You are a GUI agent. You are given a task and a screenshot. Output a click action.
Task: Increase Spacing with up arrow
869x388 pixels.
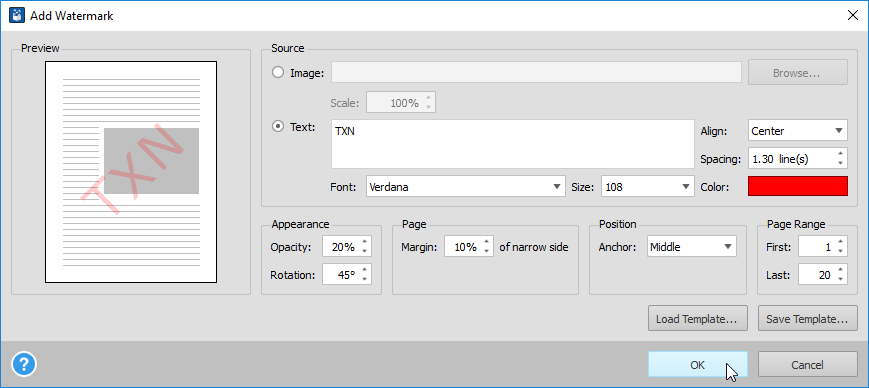click(x=841, y=154)
